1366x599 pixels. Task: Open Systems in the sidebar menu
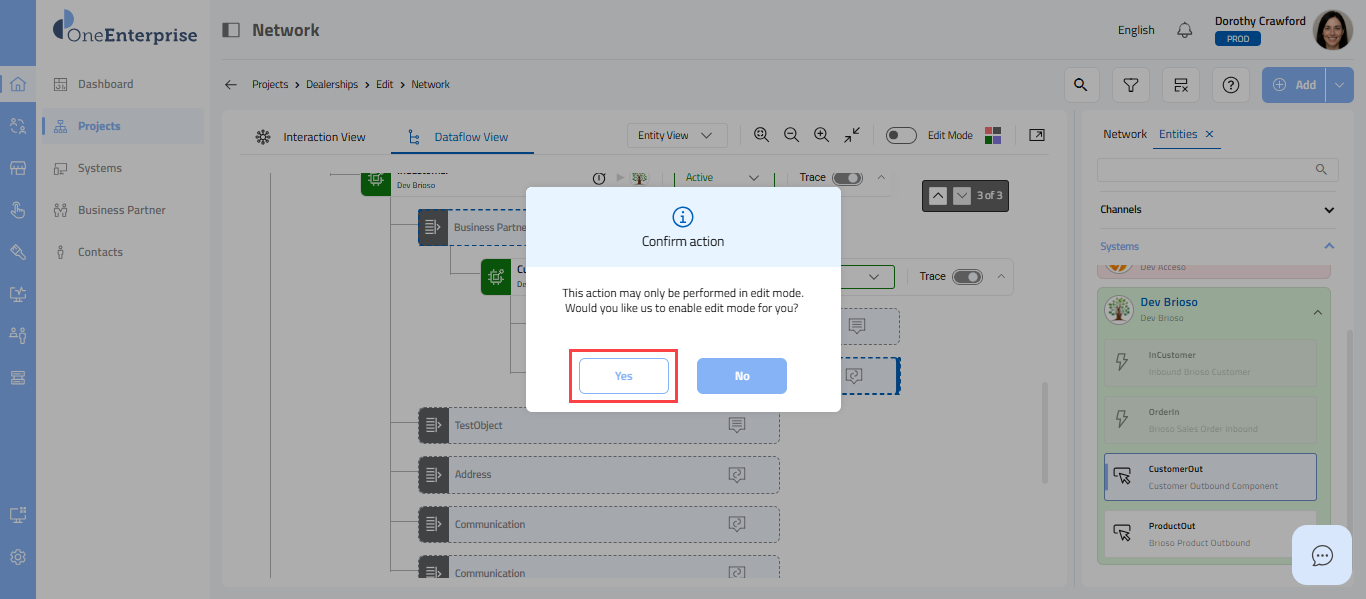100,168
